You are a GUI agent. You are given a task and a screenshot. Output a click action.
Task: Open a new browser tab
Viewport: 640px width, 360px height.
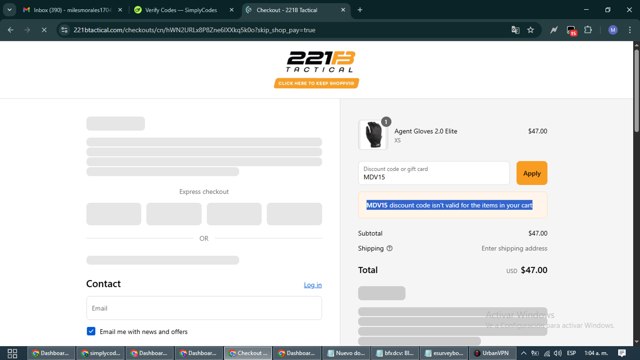[x=360, y=10]
